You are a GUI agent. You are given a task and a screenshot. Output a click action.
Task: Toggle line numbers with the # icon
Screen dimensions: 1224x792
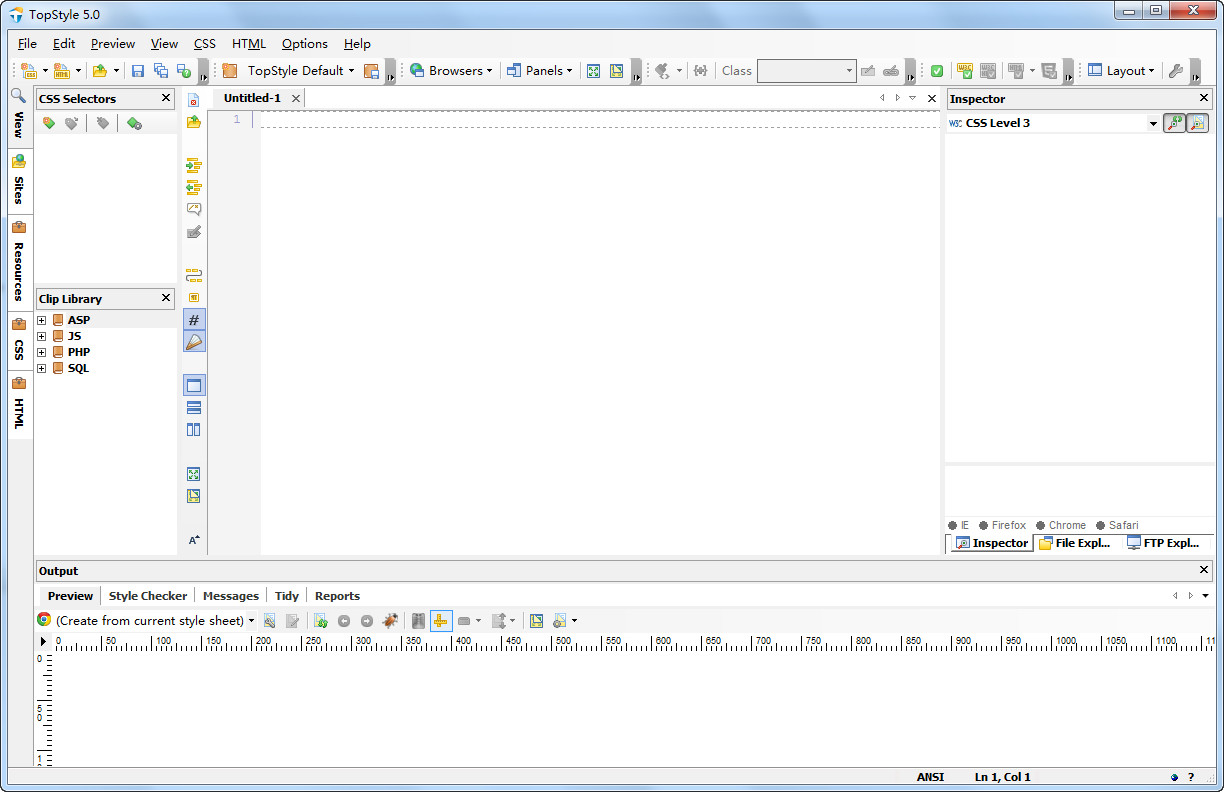click(x=194, y=320)
